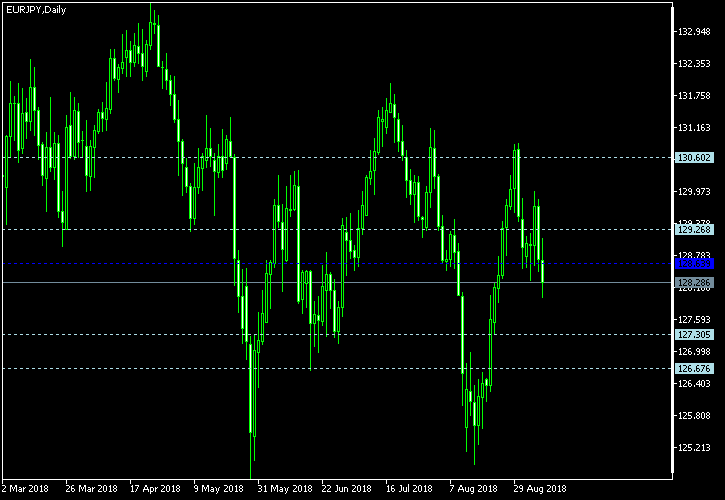Click the 125.808 price axis value
This screenshot has height=500, width=725.
[694, 416]
